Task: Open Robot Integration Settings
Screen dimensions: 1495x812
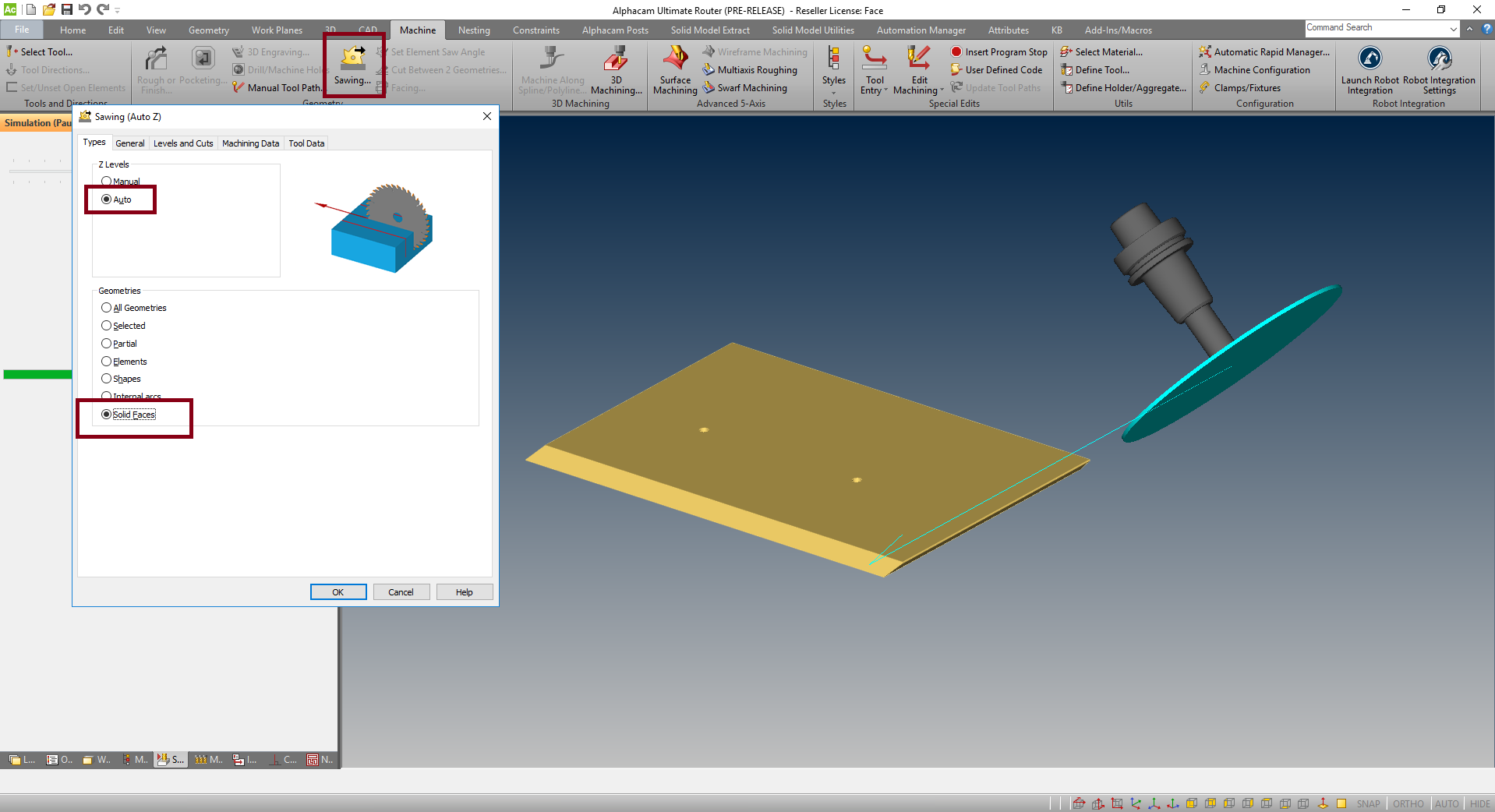Action: coord(1439,69)
